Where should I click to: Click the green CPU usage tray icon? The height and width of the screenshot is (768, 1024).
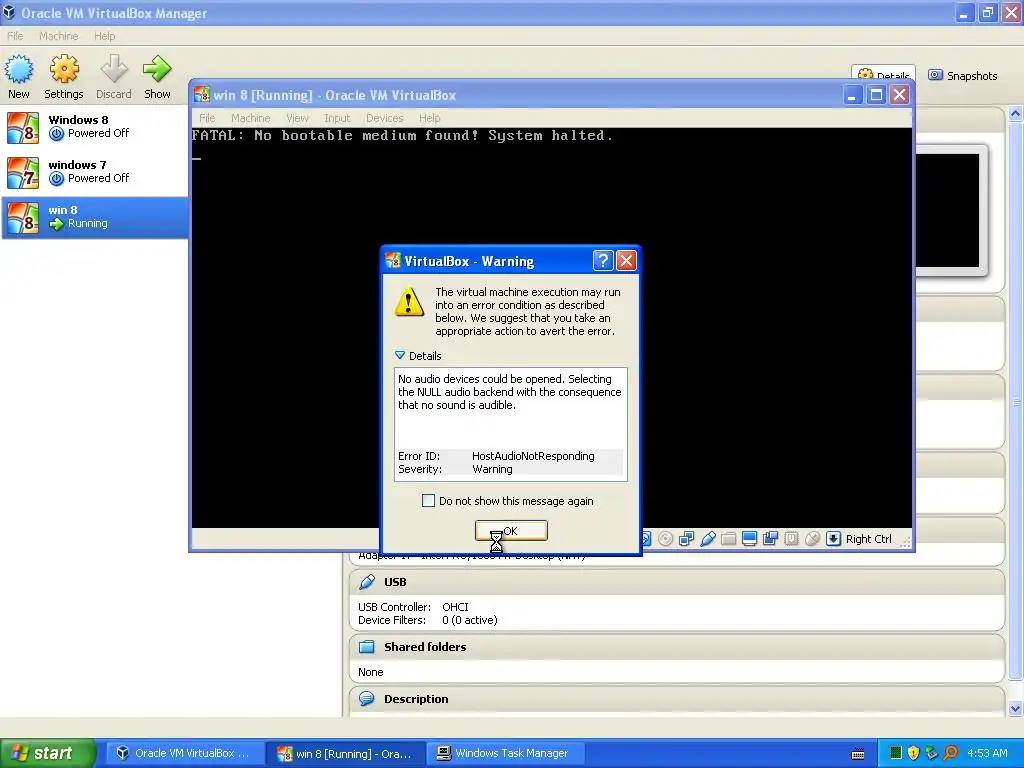[x=895, y=753]
